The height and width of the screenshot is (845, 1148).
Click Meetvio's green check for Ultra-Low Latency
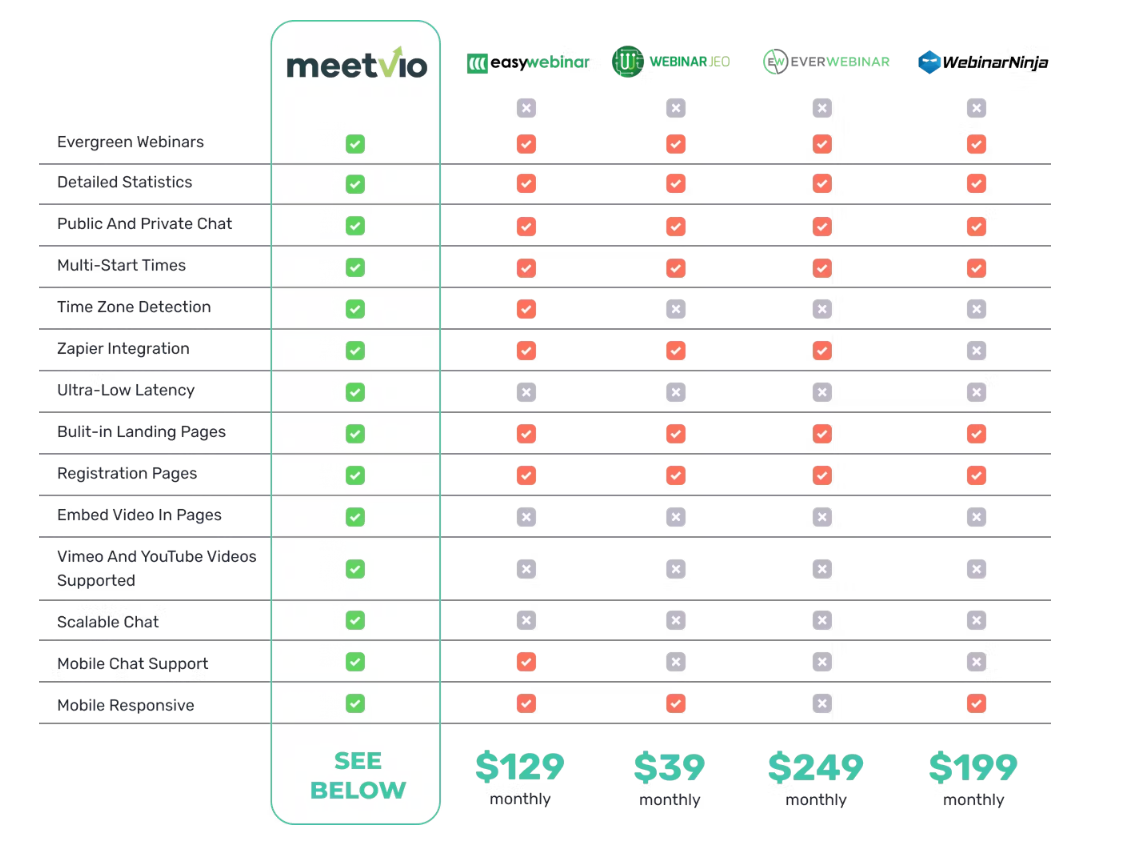(355, 392)
